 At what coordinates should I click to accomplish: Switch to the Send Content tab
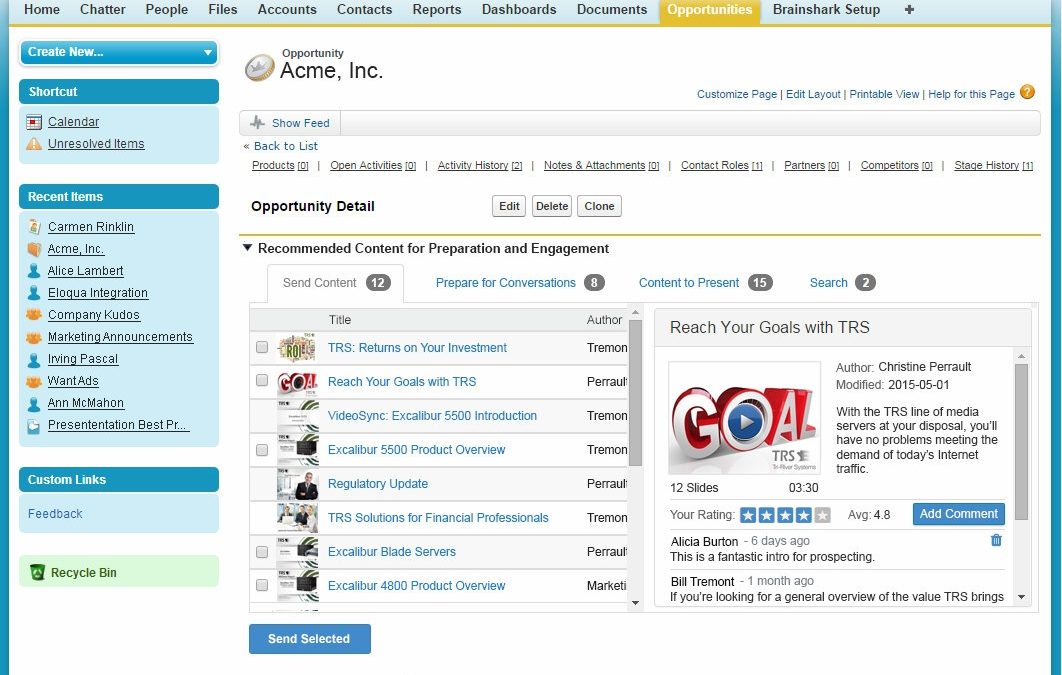coord(336,283)
